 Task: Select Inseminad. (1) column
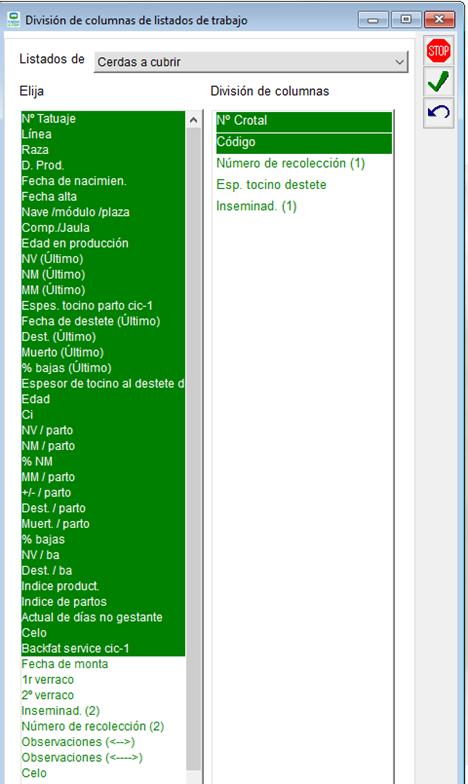click(x=304, y=206)
